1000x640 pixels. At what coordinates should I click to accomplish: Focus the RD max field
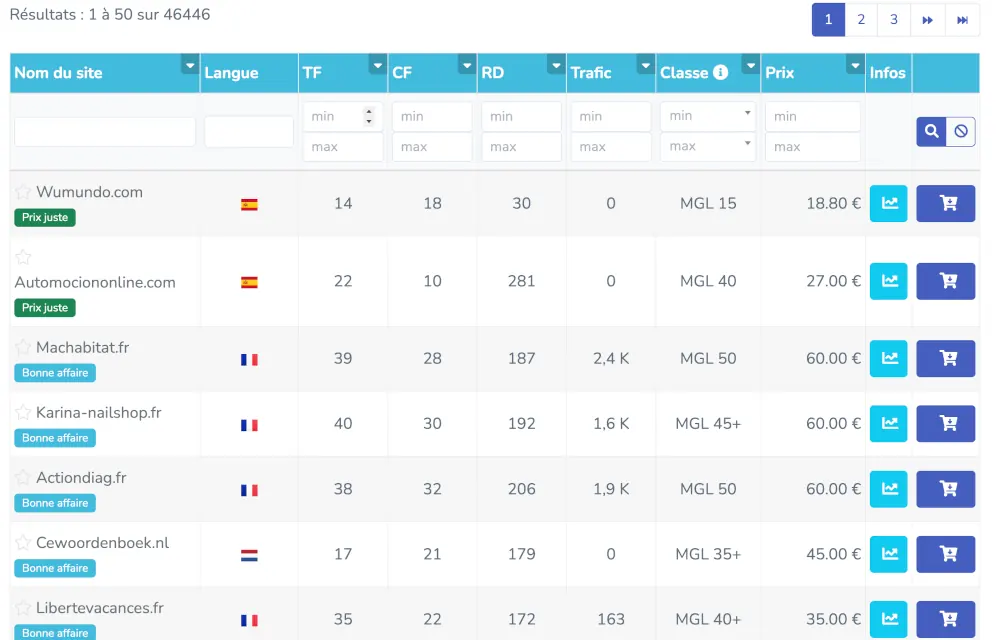click(x=522, y=147)
